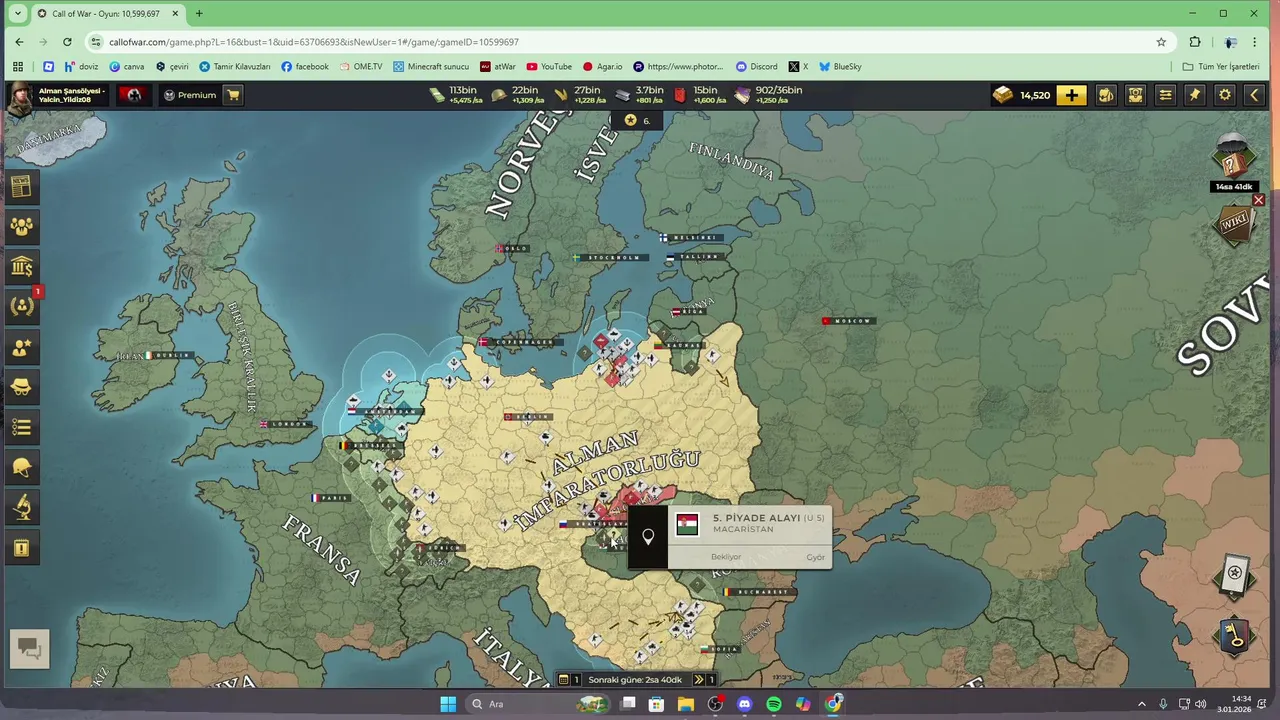This screenshot has height=720, width=1280.
Task: Open a new browser tab
Action: (x=199, y=14)
